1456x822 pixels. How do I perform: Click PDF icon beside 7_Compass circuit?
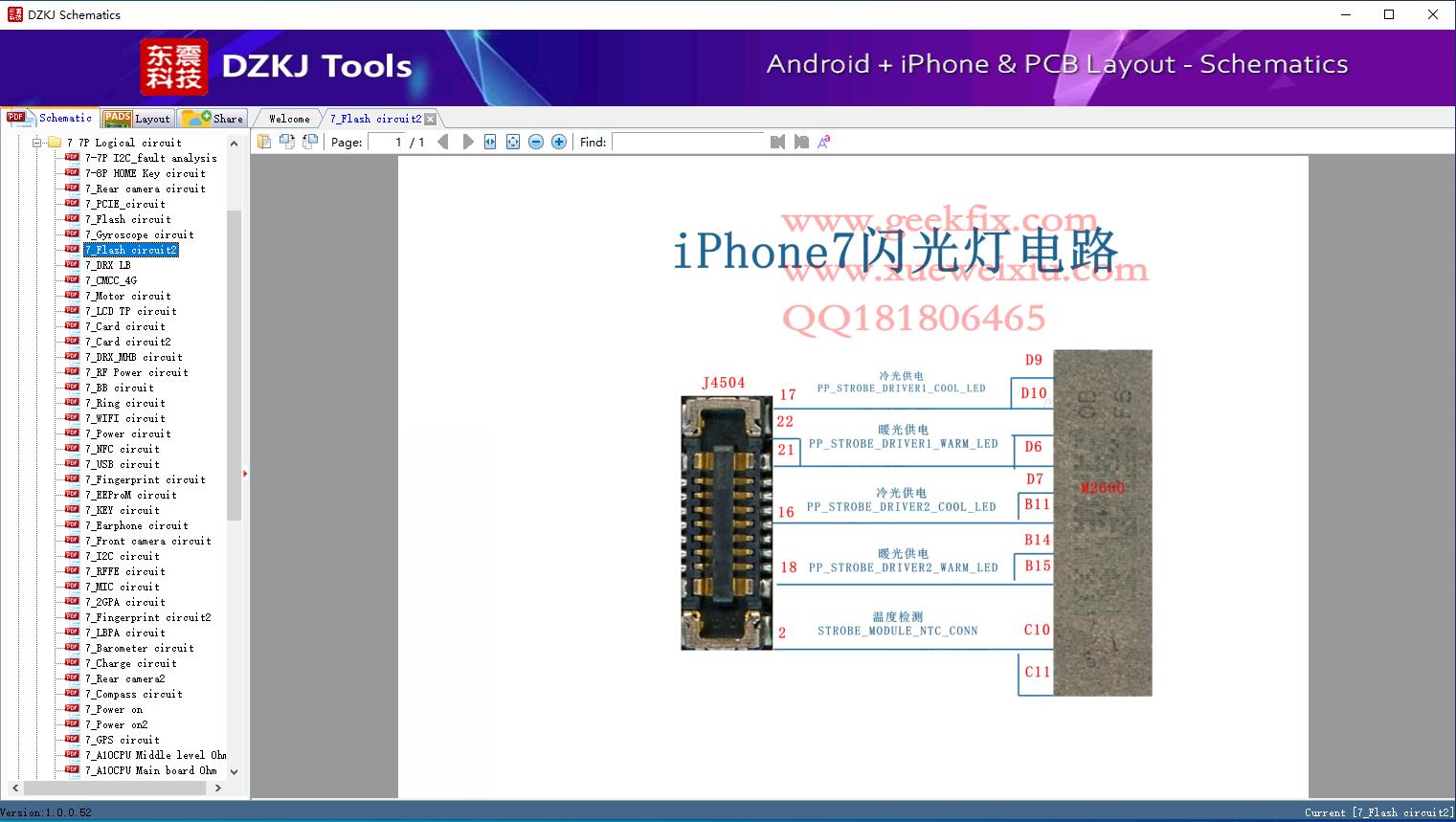pos(72,693)
